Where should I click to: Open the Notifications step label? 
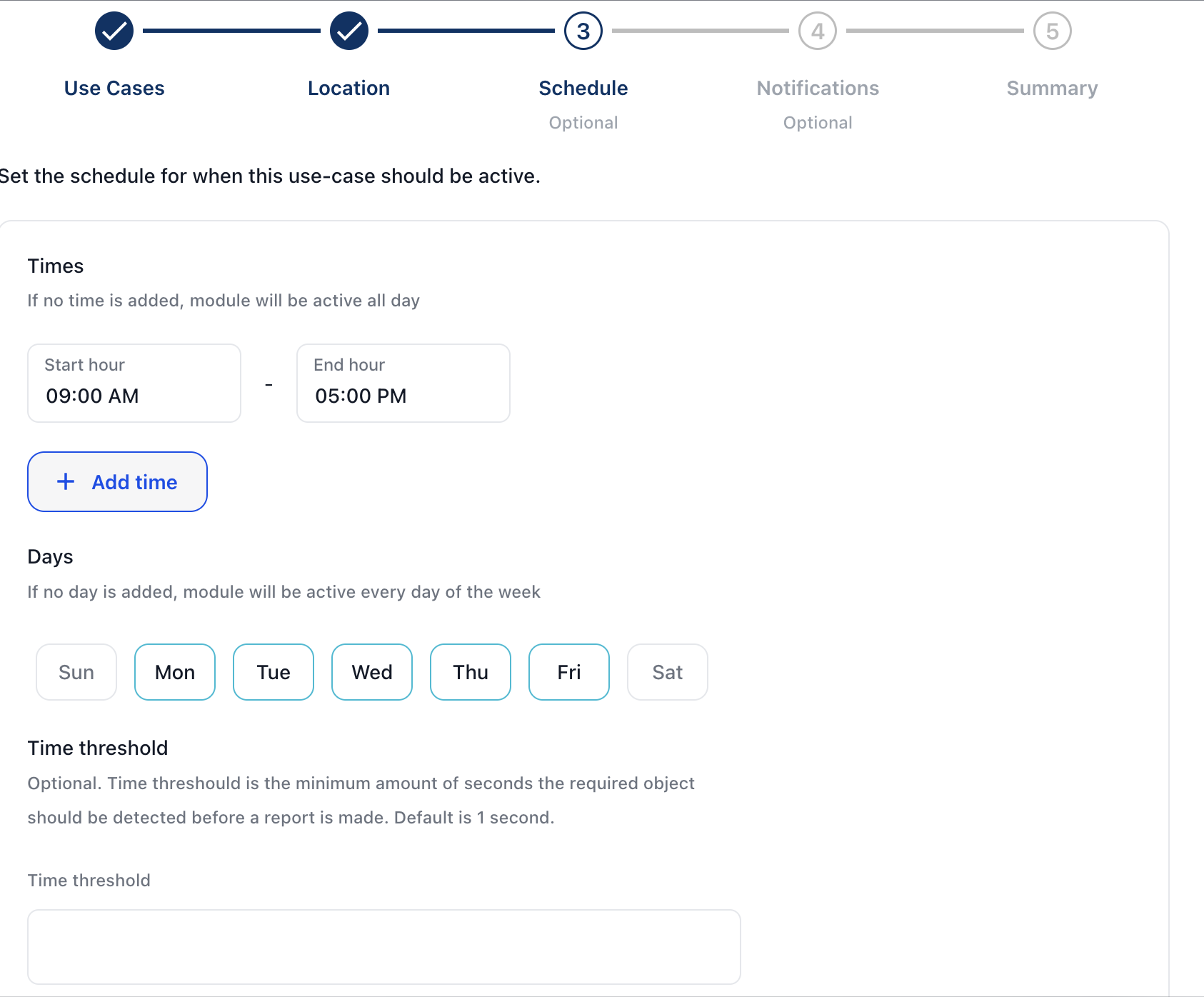818,88
